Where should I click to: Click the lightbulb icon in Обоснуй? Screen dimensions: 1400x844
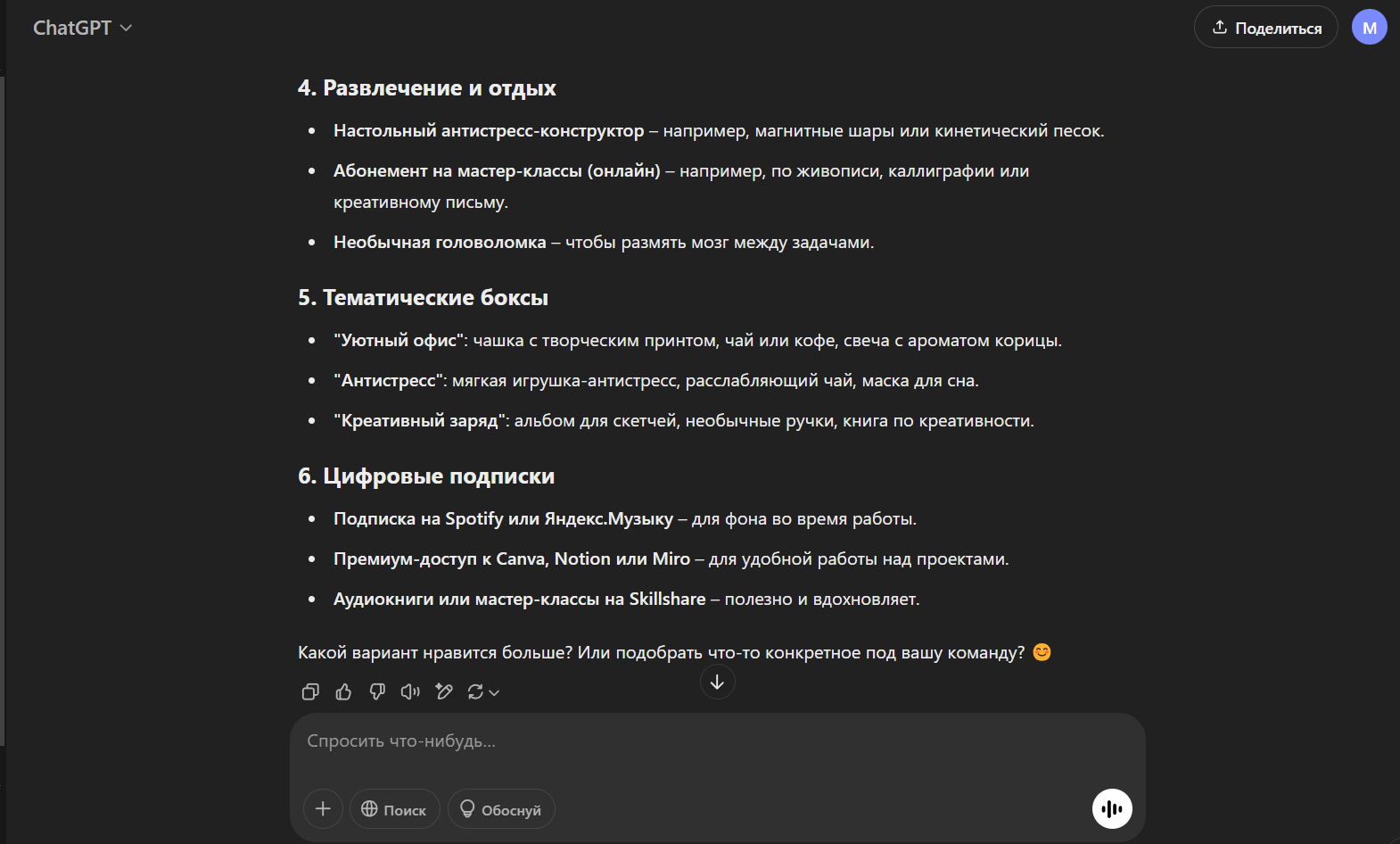tap(467, 809)
